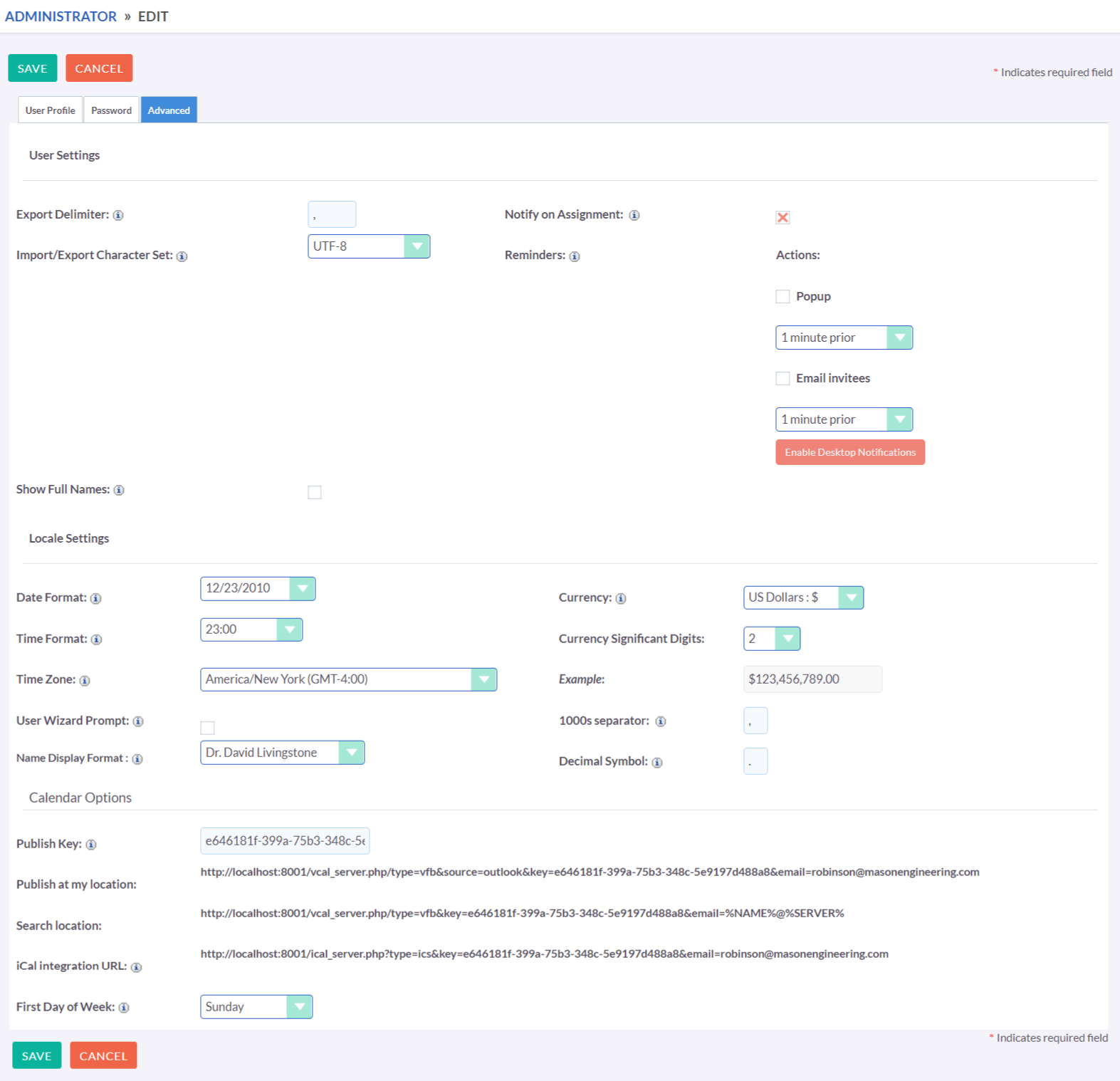The height and width of the screenshot is (1081, 1120).
Task: Follow the ADMINISTRATOR breadcrumb link
Action: (61, 16)
